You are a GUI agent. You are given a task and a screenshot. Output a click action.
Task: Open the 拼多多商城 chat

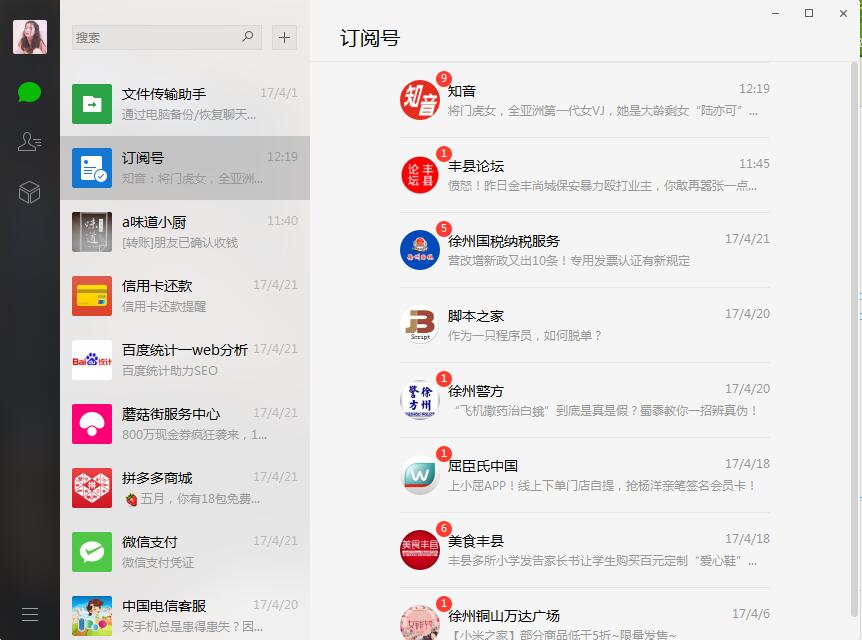(x=185, y=488)
